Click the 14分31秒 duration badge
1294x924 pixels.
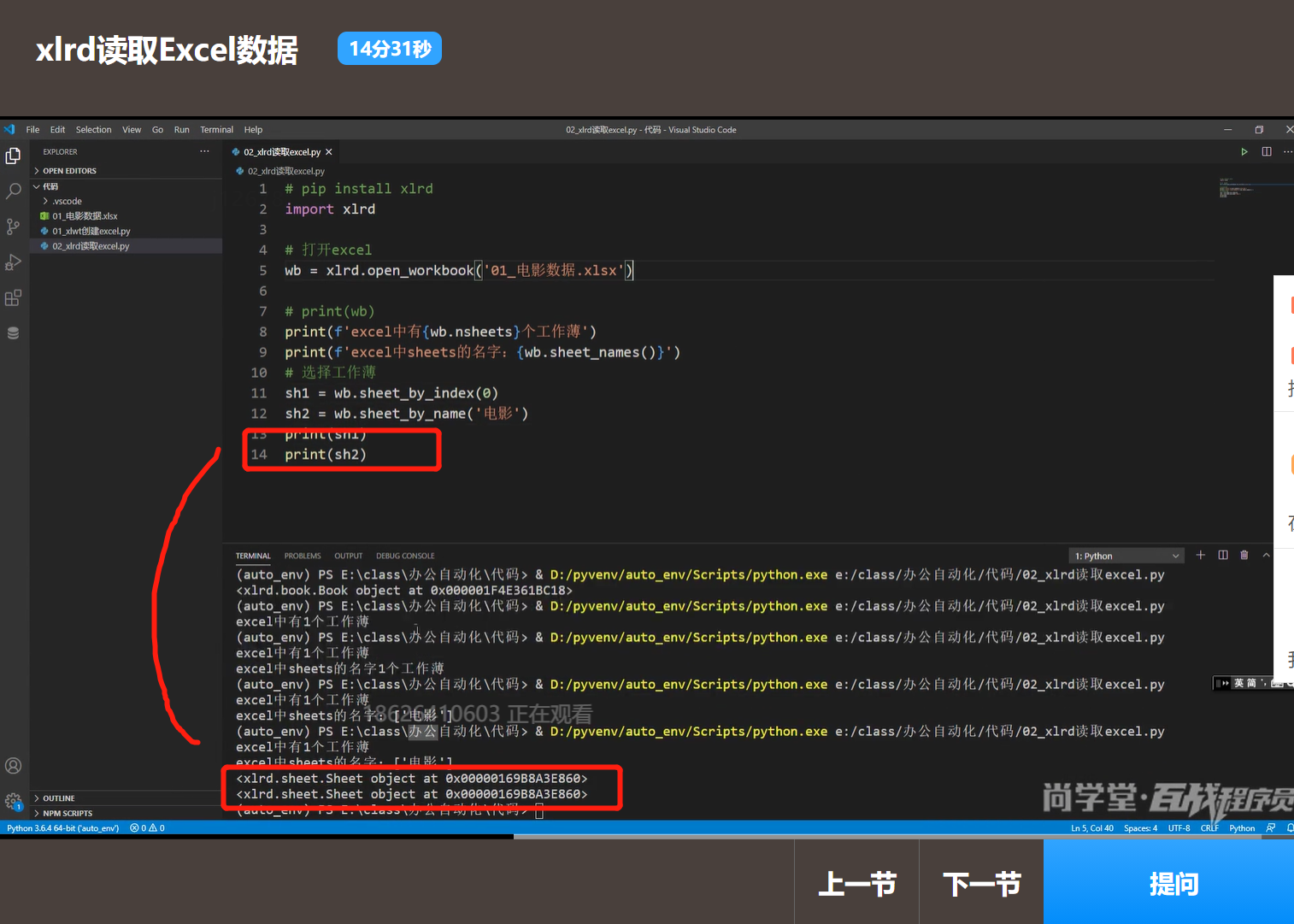point(390,49)
